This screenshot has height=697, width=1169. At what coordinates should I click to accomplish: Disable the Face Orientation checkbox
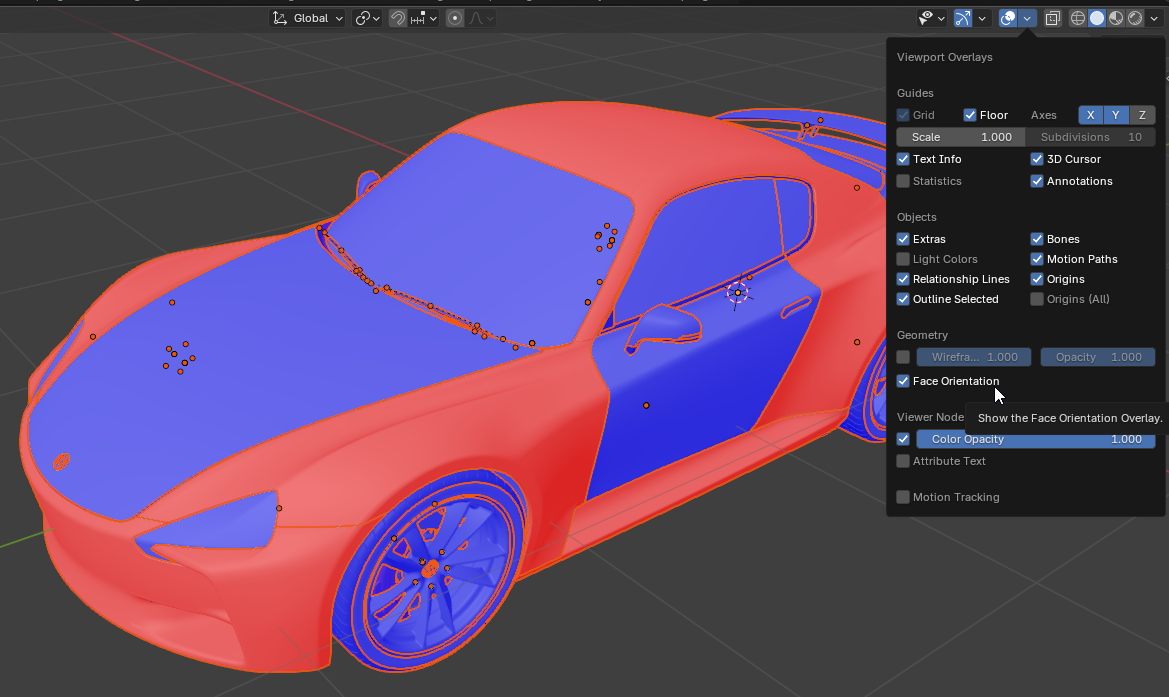coord(903,381)
